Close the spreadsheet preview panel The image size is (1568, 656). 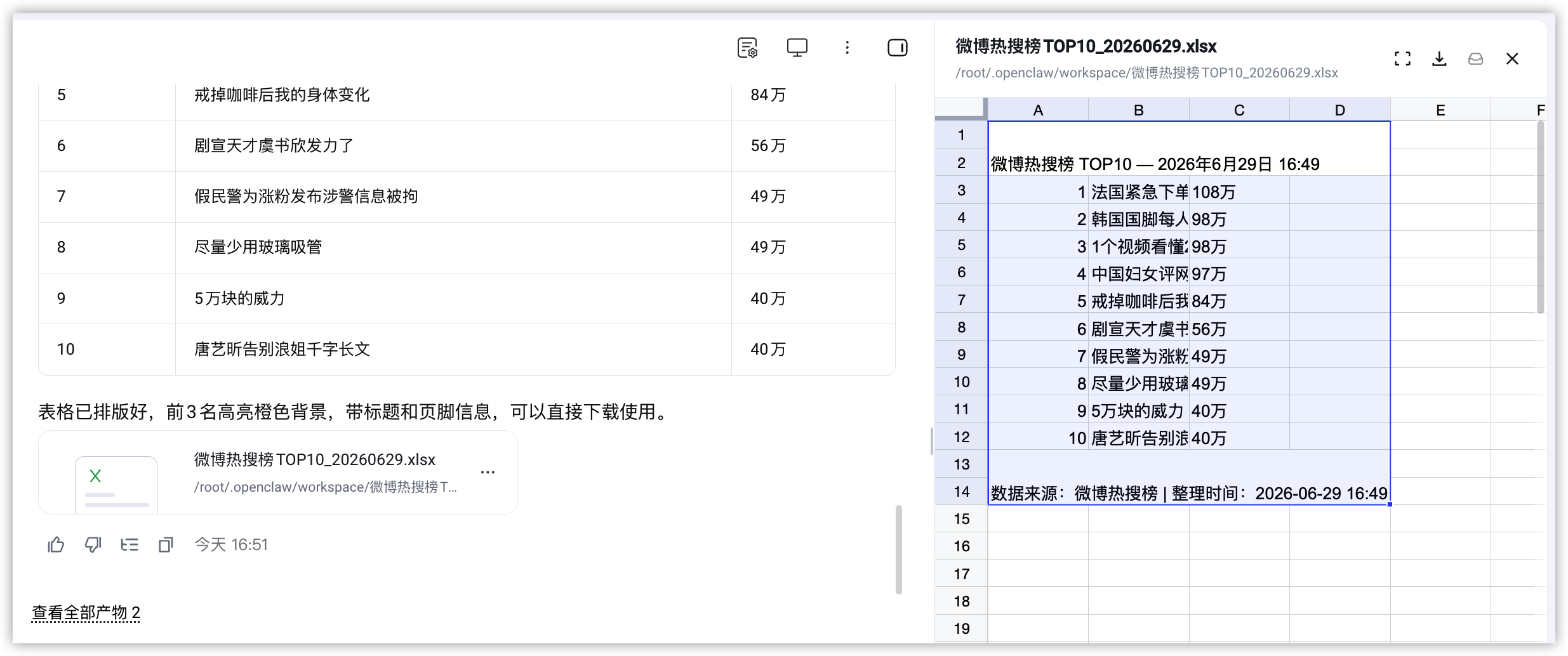pos(1512,59)
